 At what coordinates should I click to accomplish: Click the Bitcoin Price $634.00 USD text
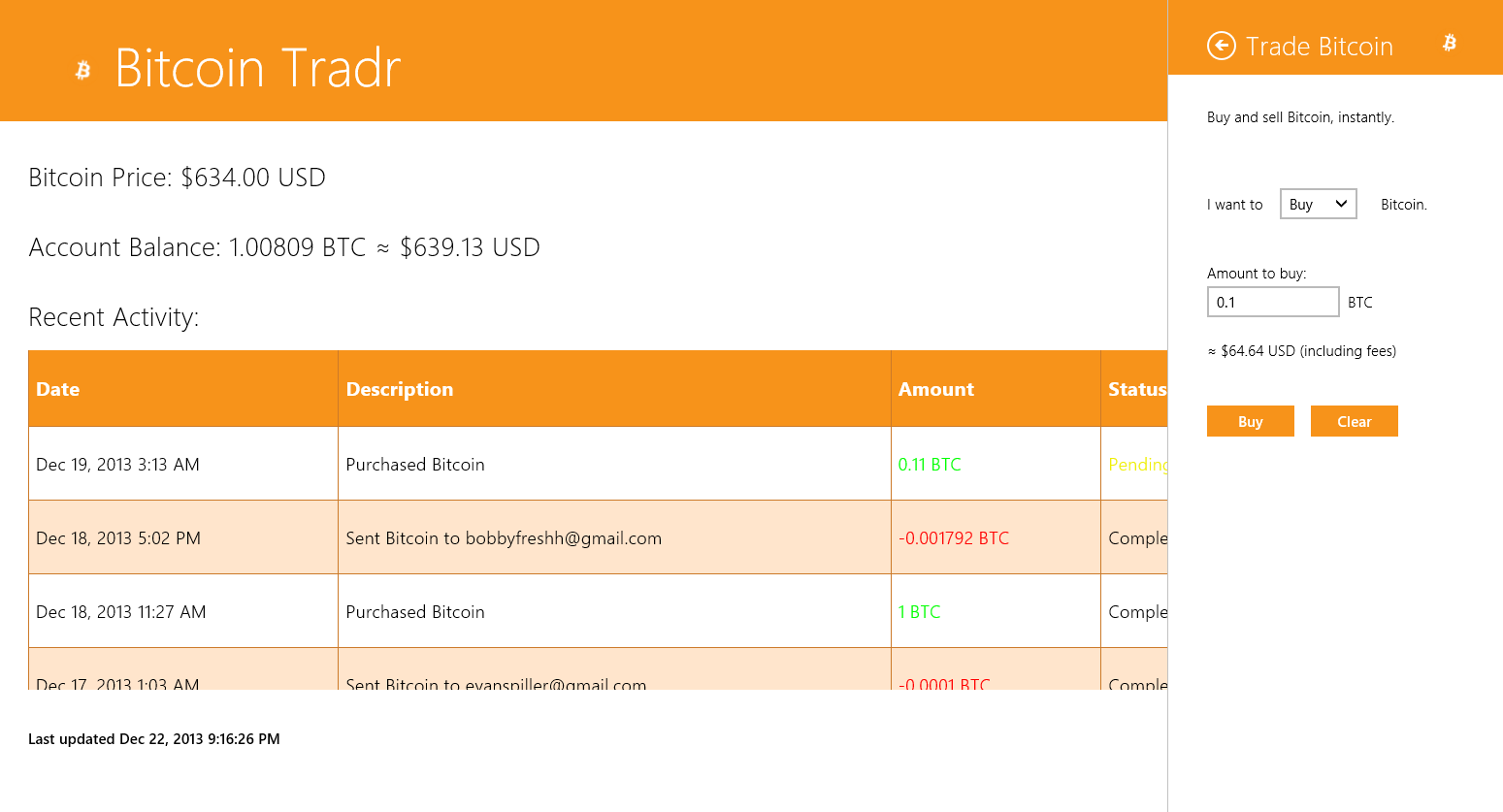tap(177, 178)
